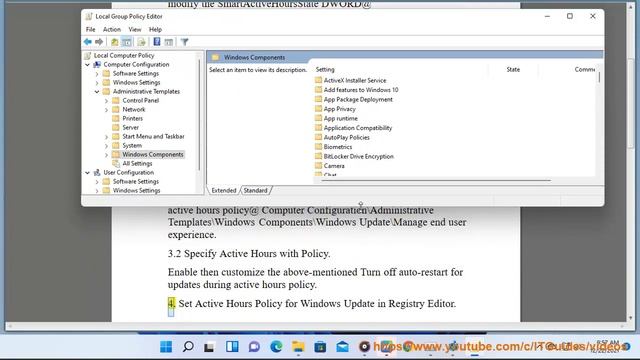Expand the Control Panel tree node

tap(106, 100)
